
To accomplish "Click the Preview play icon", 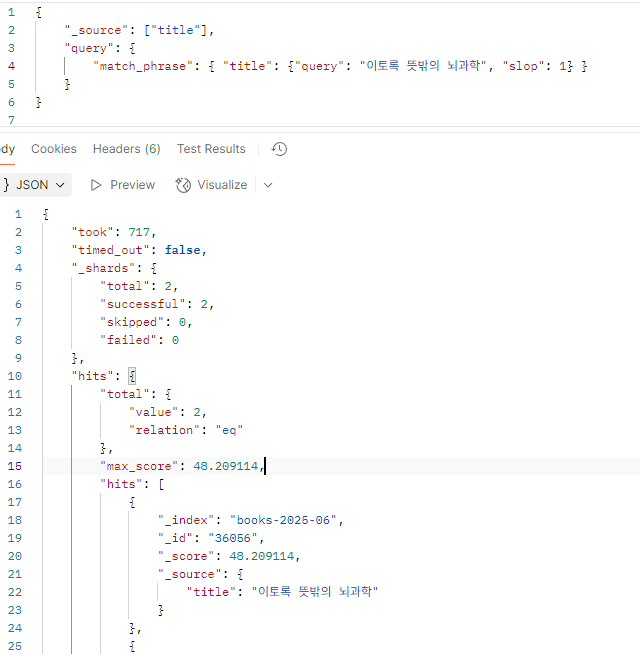I will pyautogui.click(x=96, y=185).
